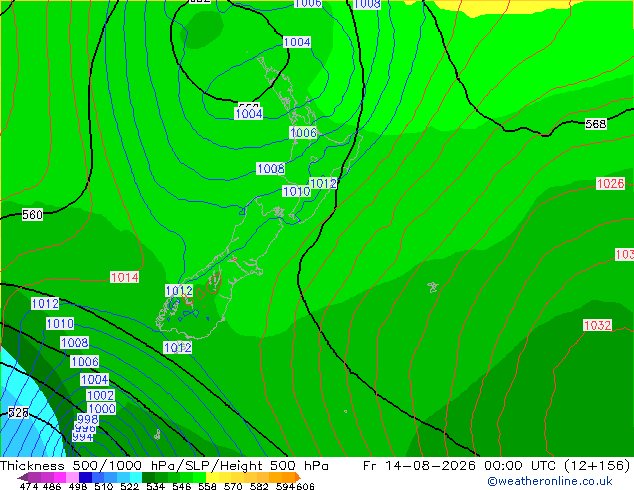Click the legend value 474

click(29, 486)
